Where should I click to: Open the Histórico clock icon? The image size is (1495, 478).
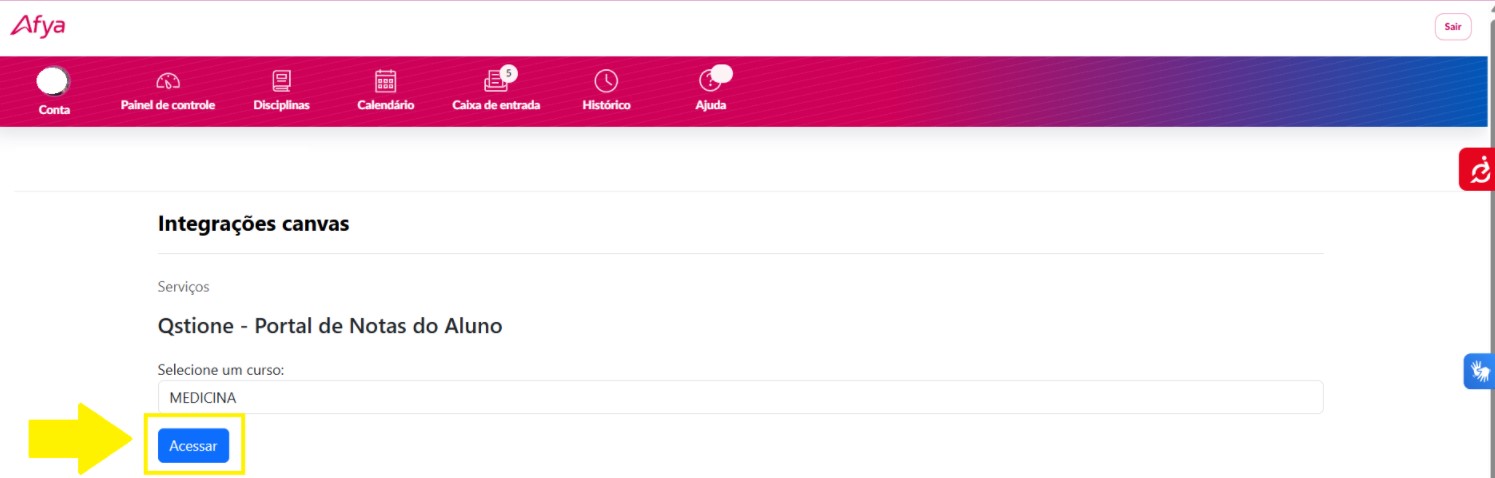click(x=606, y=81)
